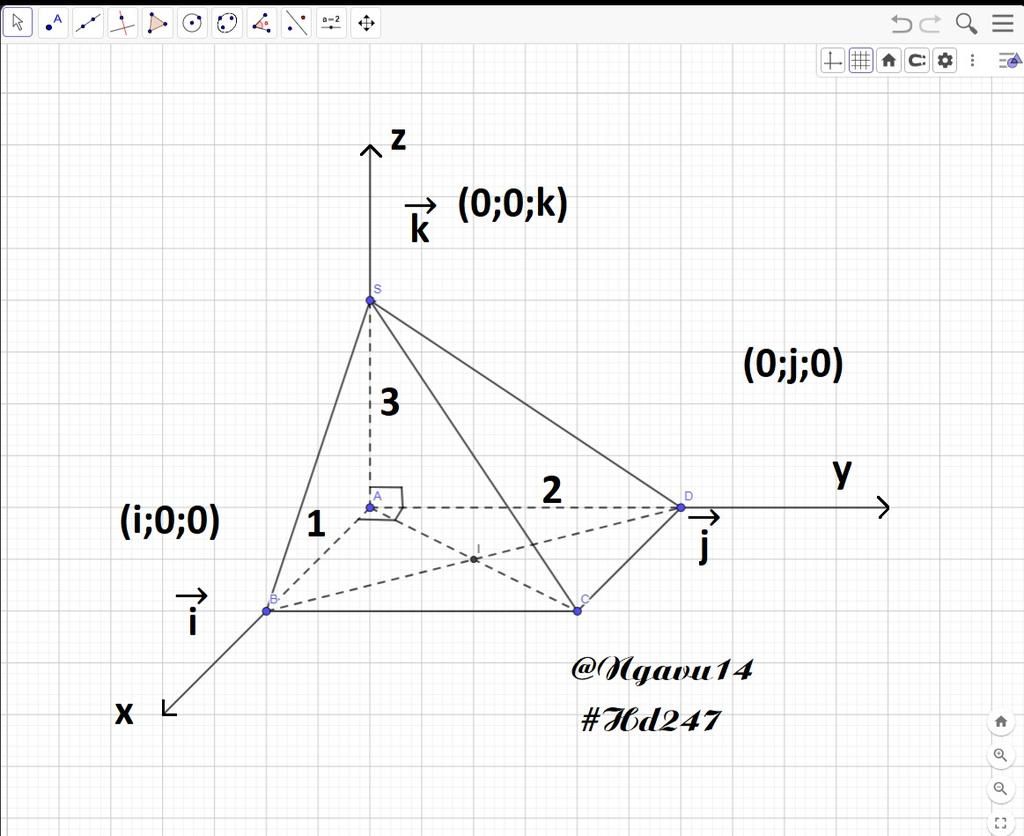Zoom in on the graphics view

pyautogui.click(x=1000, y=755)
